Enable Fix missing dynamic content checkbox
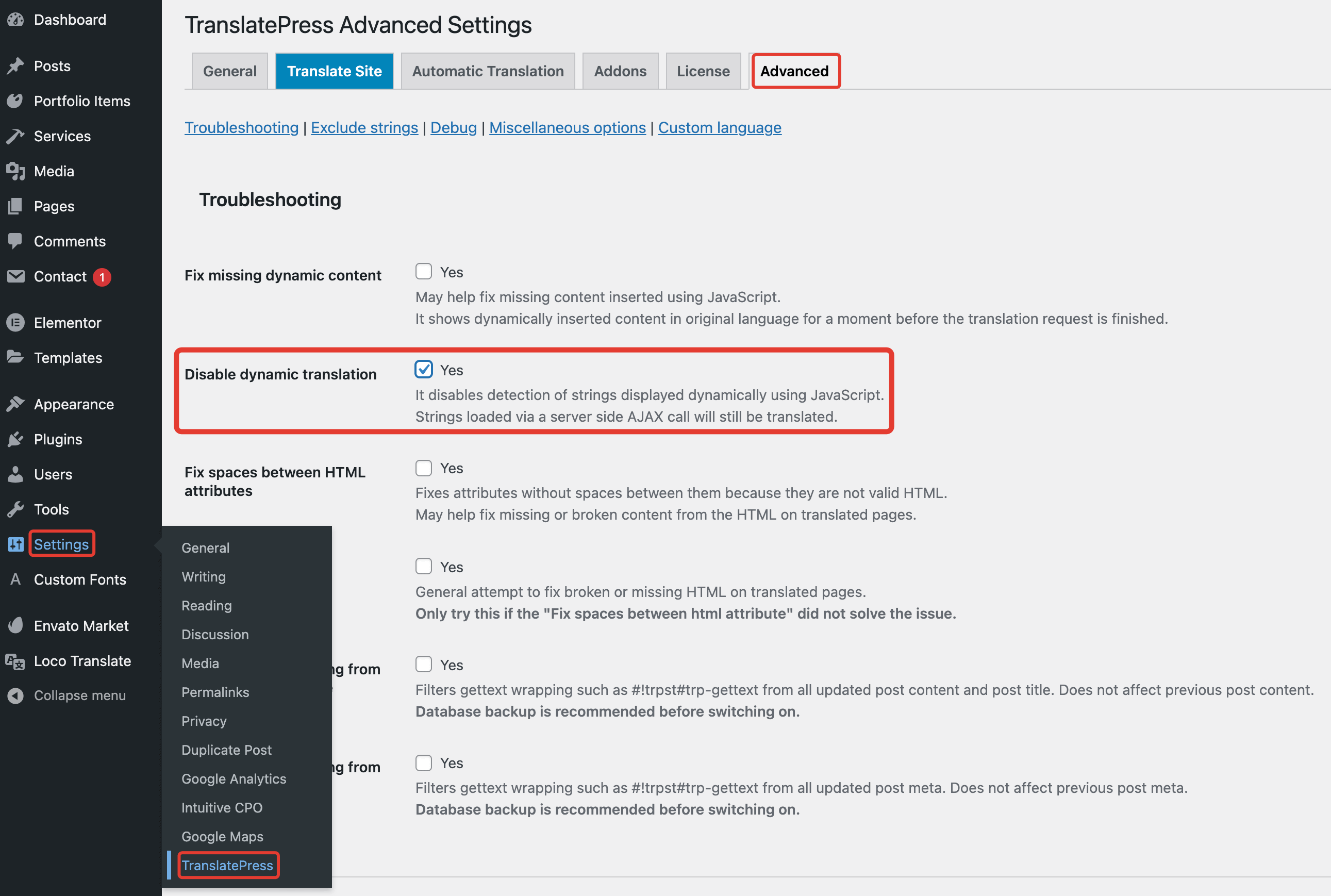1331x896 pixels. [x=423, y=271]
